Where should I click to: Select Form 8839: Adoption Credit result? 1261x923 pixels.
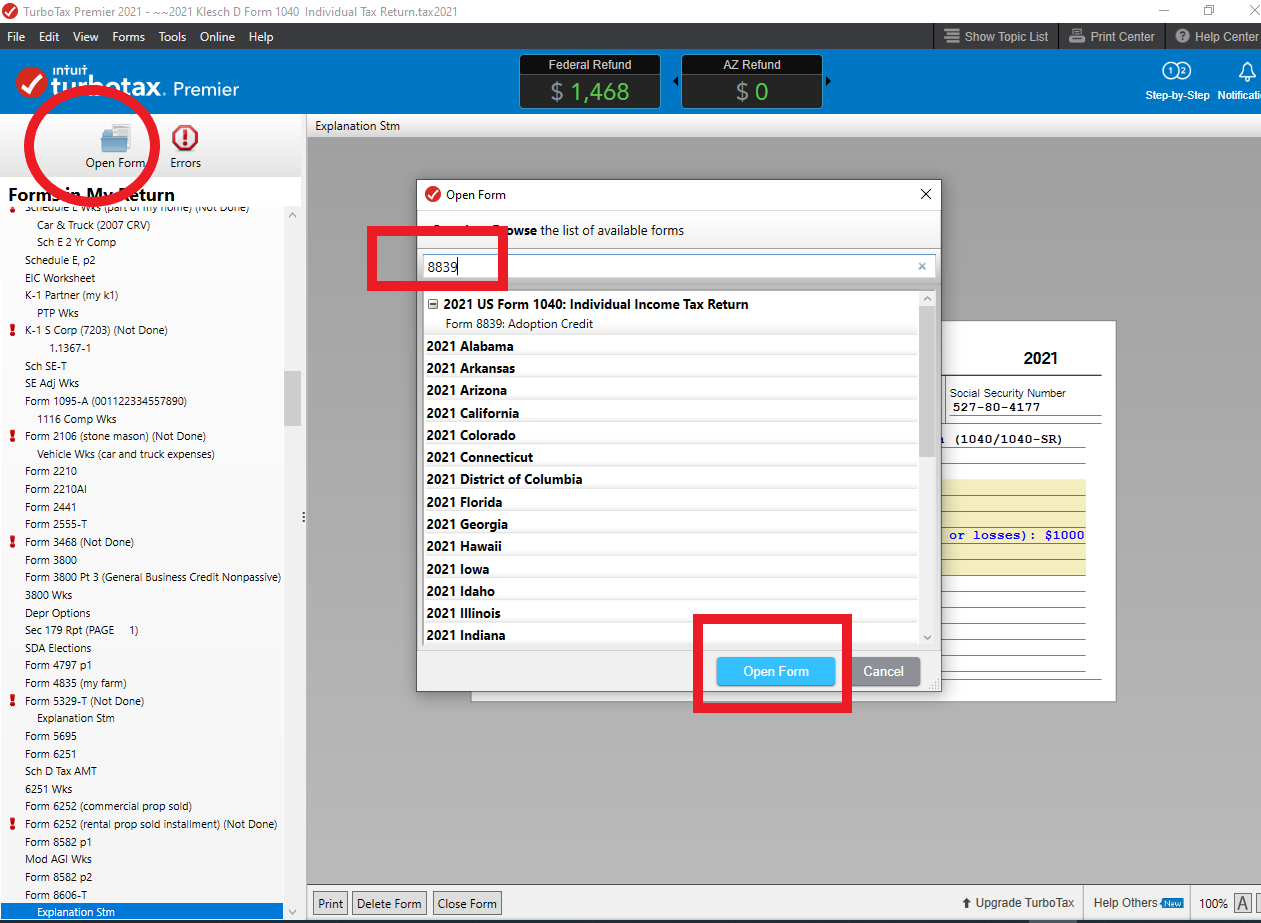pos(519,324)
